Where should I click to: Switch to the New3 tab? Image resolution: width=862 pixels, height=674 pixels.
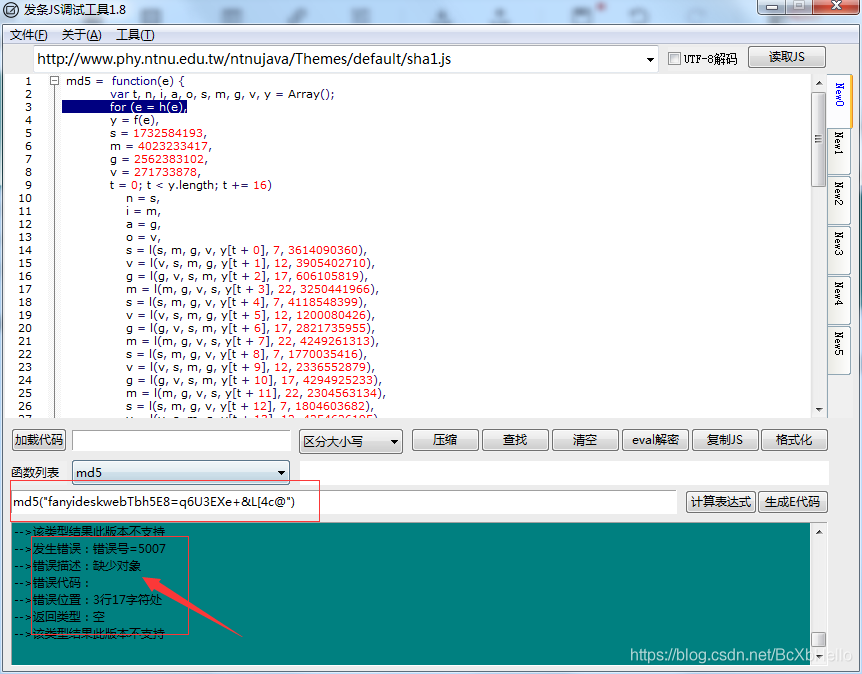pyautogui.click(x=838, y=250)
